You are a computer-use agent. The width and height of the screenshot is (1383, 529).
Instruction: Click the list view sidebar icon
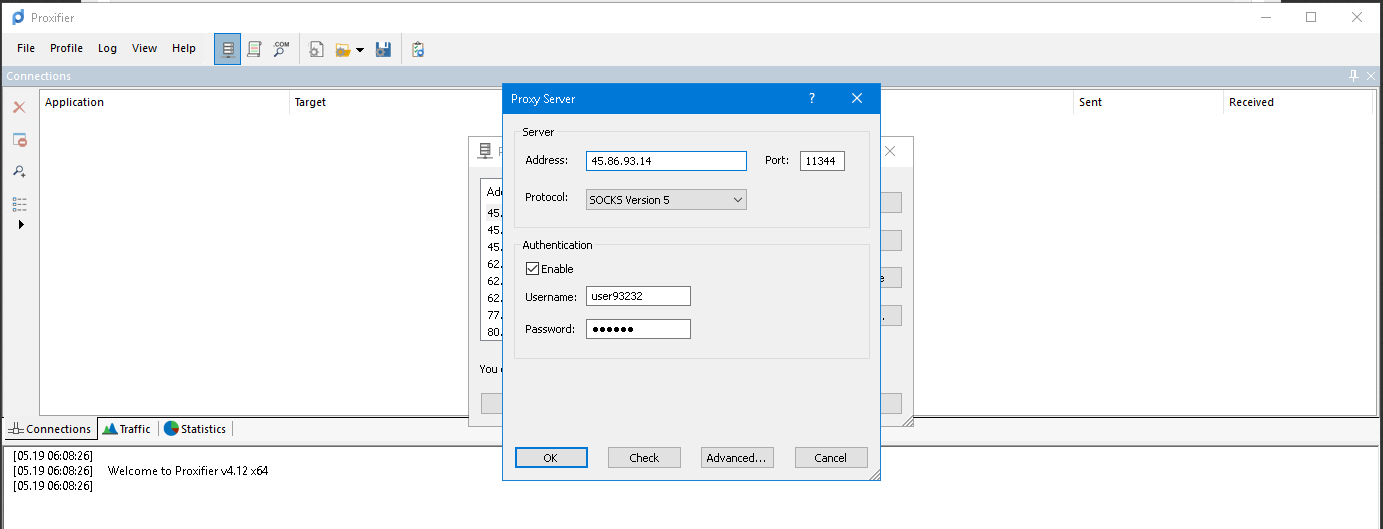(x=19, y=203)
